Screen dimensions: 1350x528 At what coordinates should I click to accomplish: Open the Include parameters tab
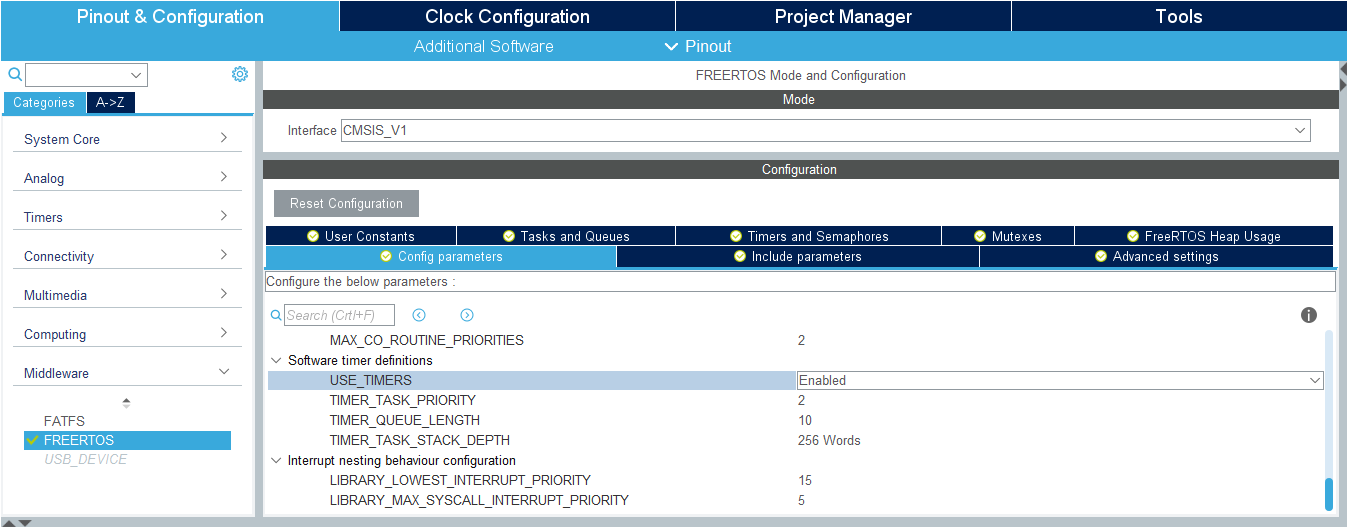(x=798, y=257)
